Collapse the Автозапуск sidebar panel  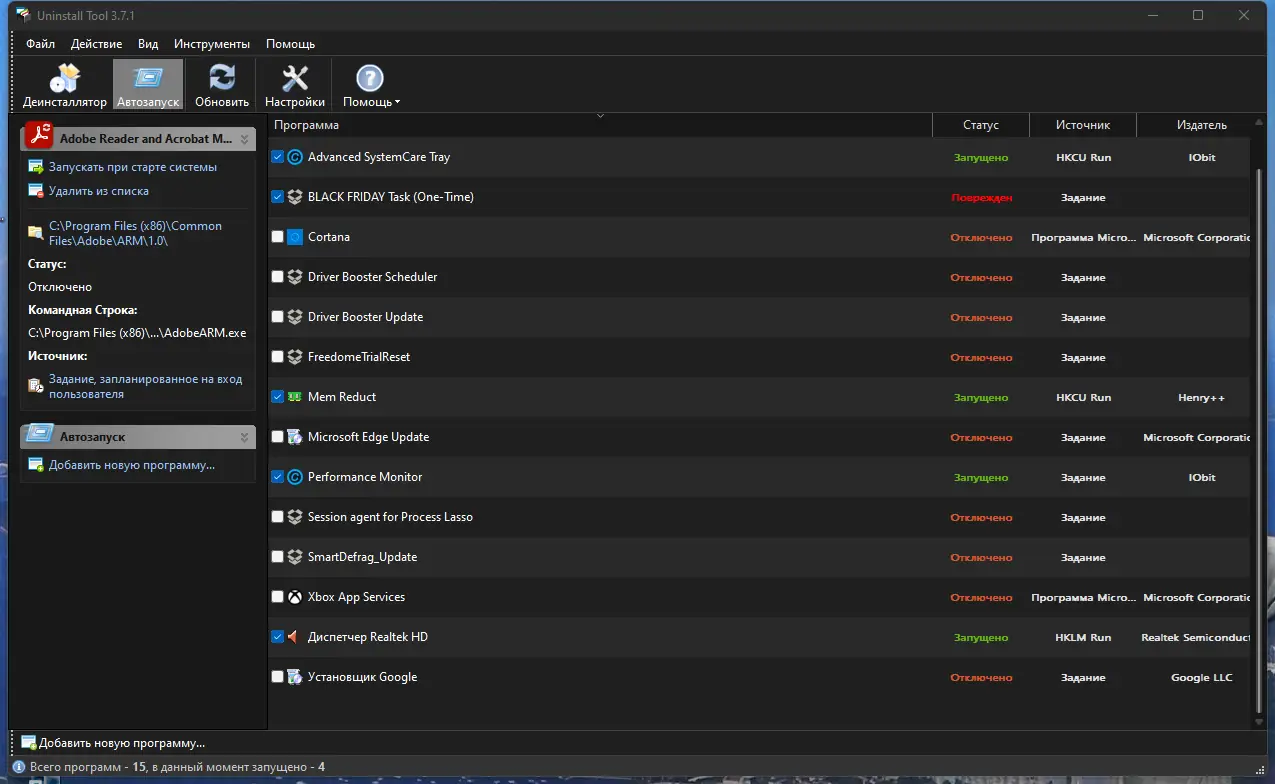pyautogui.click(x=245, y=437)
